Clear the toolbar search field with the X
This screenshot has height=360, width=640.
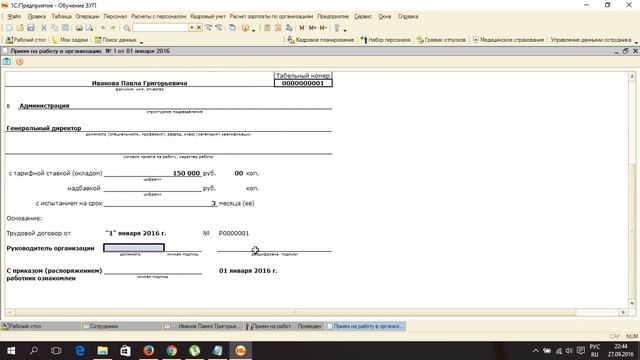(x=199, y=28)
